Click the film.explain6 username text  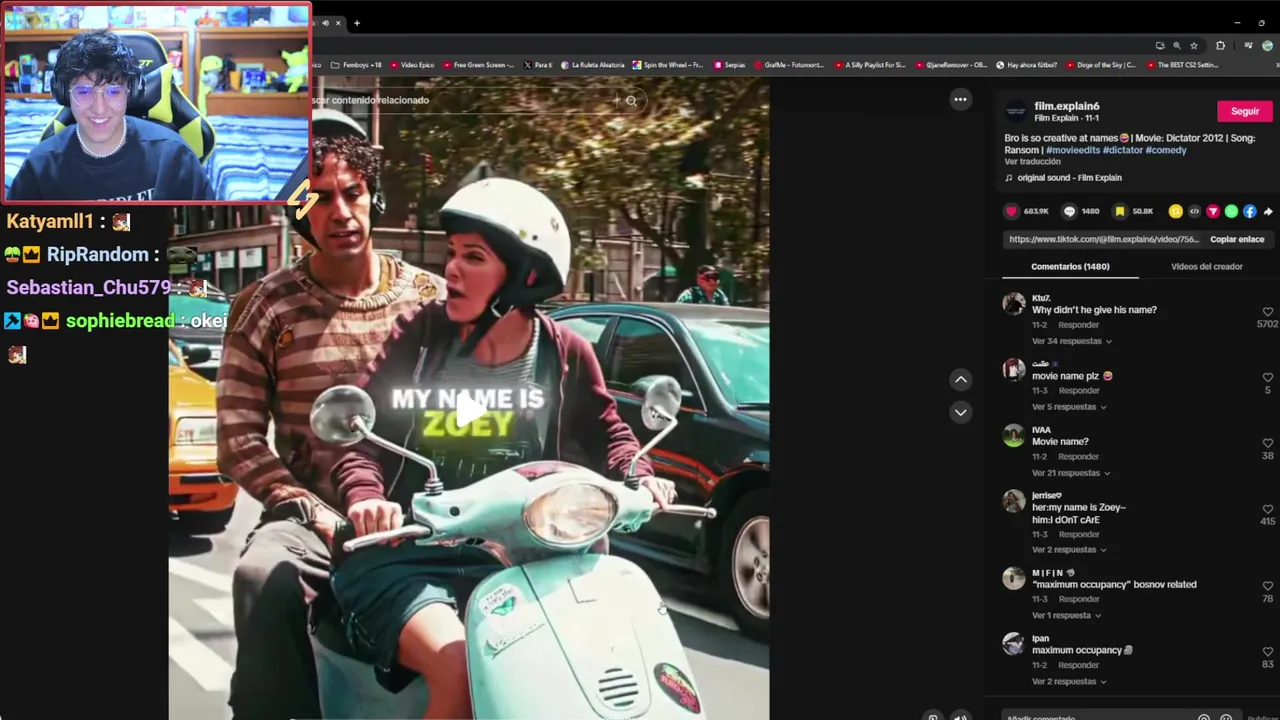[1066, 106]
